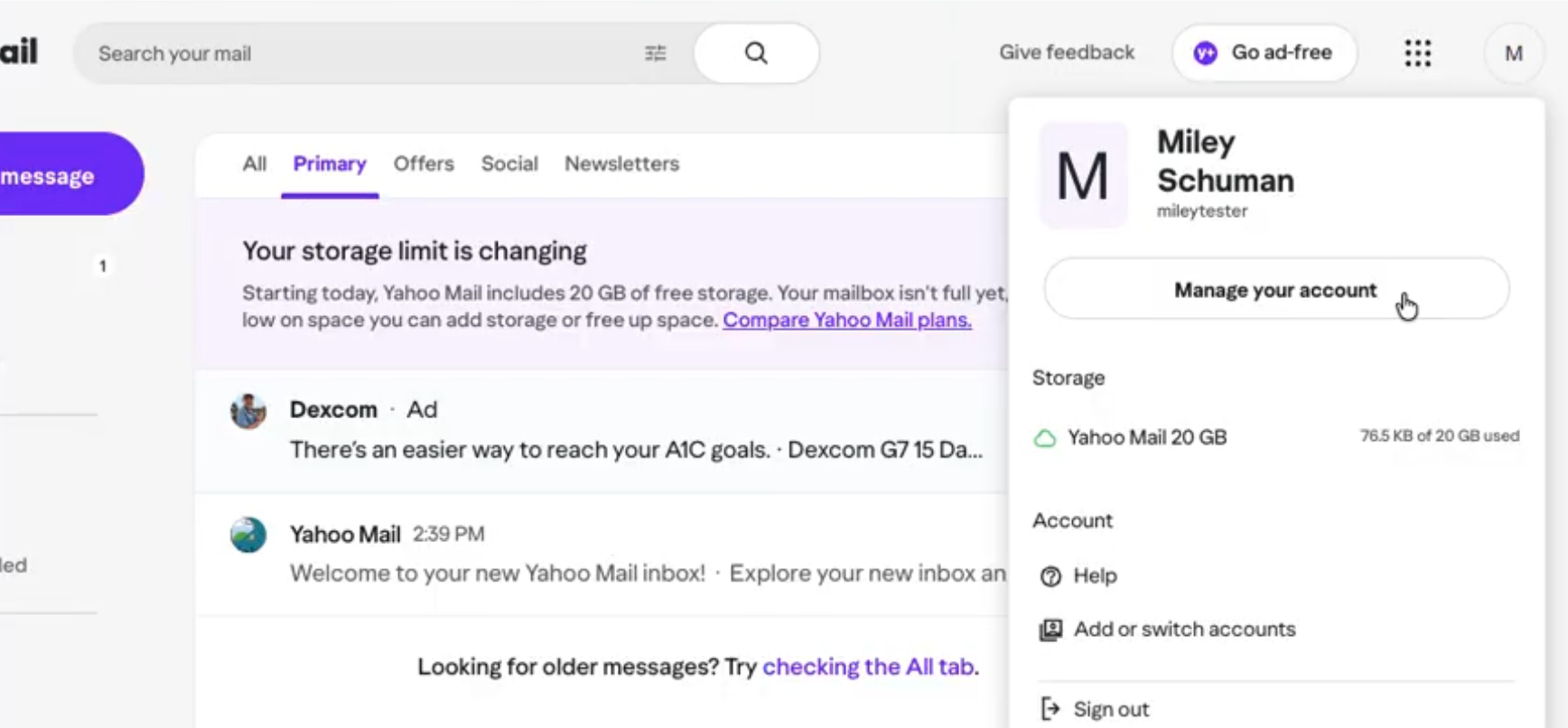Open the Newsletters tab
1568x728 pixels.
point(621,163)
